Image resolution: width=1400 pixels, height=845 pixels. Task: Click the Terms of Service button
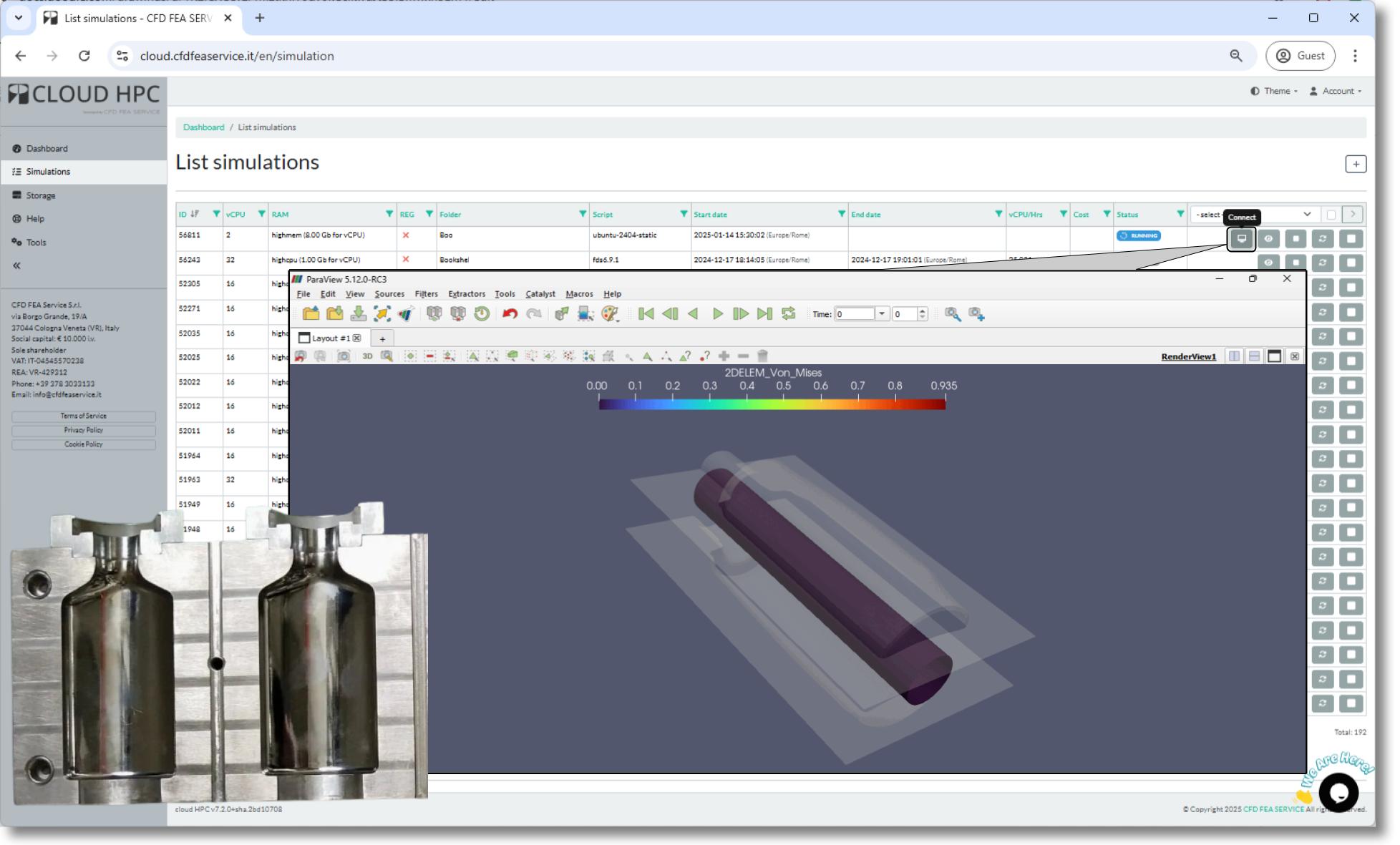[x=84, y=416]
